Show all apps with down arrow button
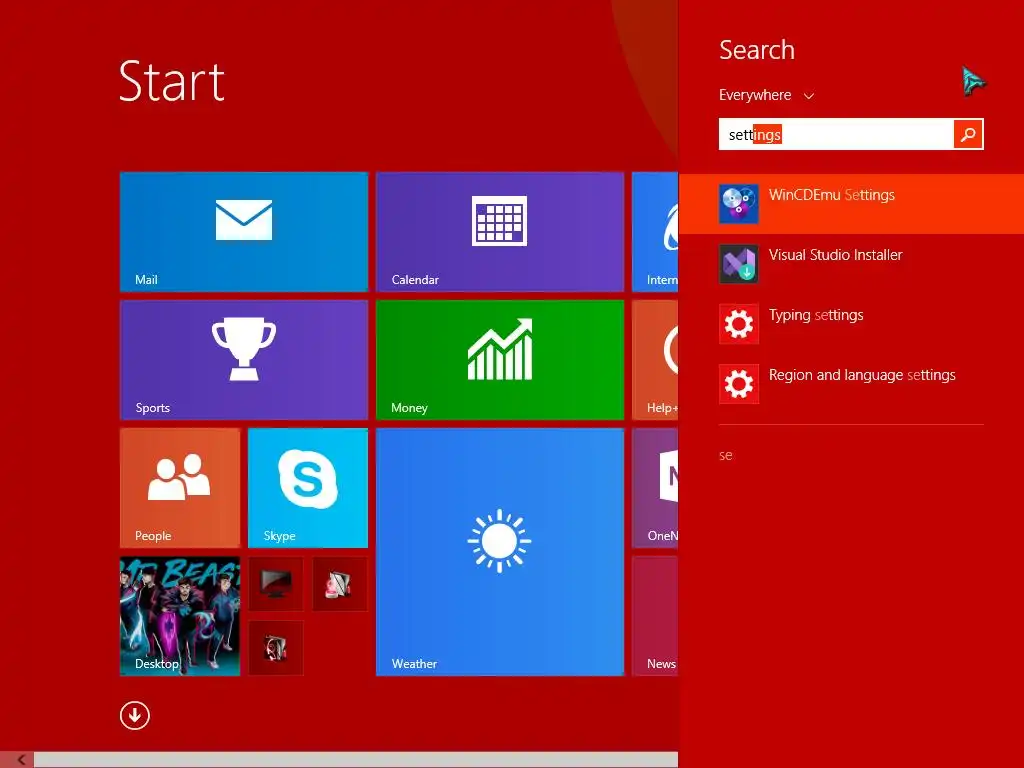 pos(135,715)
